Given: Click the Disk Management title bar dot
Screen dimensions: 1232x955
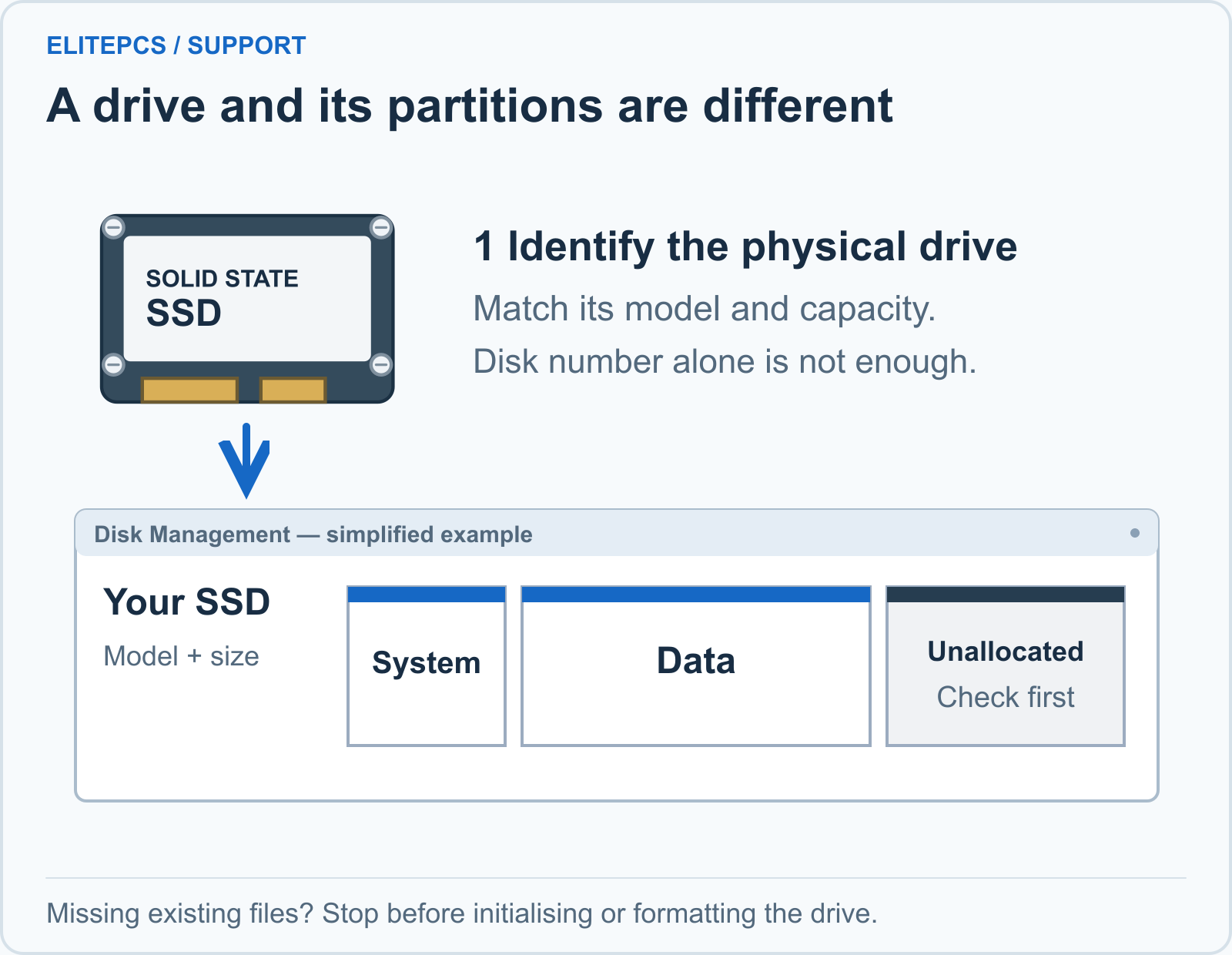Looking at the screenshot, I should [1134, 533].
